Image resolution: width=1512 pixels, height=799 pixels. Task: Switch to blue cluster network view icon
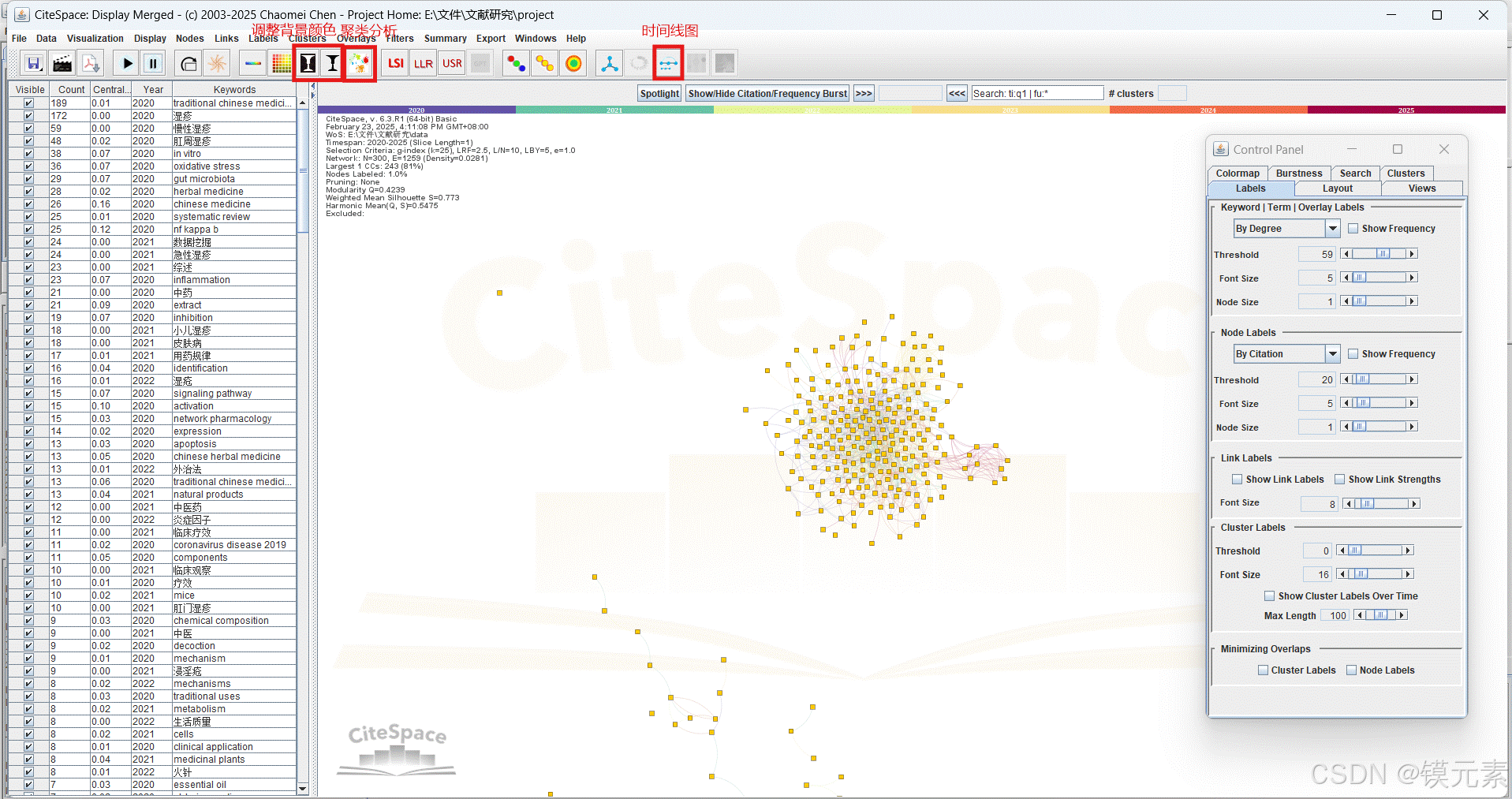click(x=610, y=64)
